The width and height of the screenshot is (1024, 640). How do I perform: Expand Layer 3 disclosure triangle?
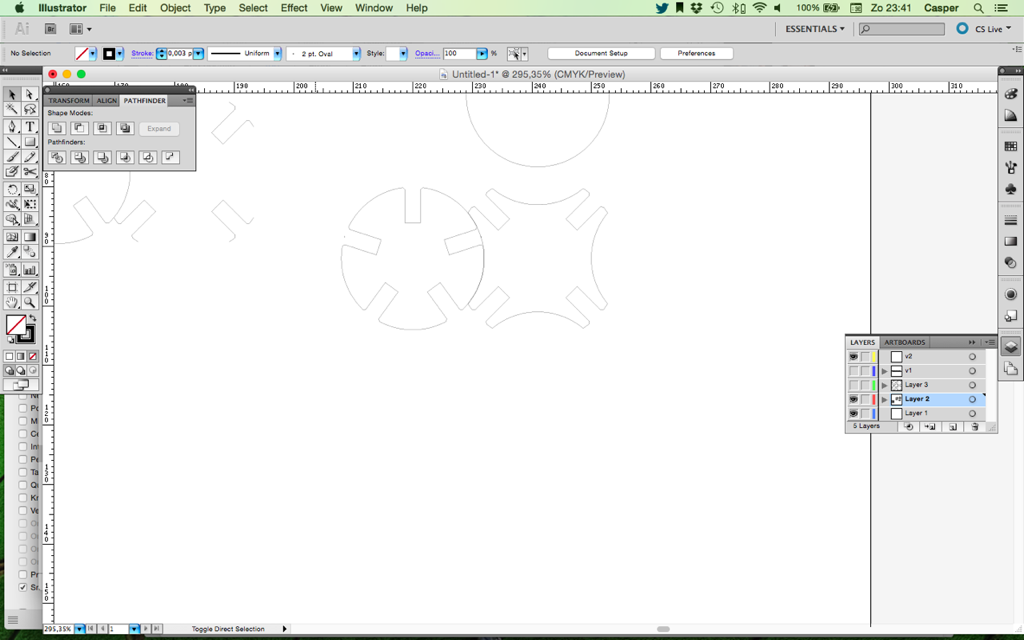point(885,385)
